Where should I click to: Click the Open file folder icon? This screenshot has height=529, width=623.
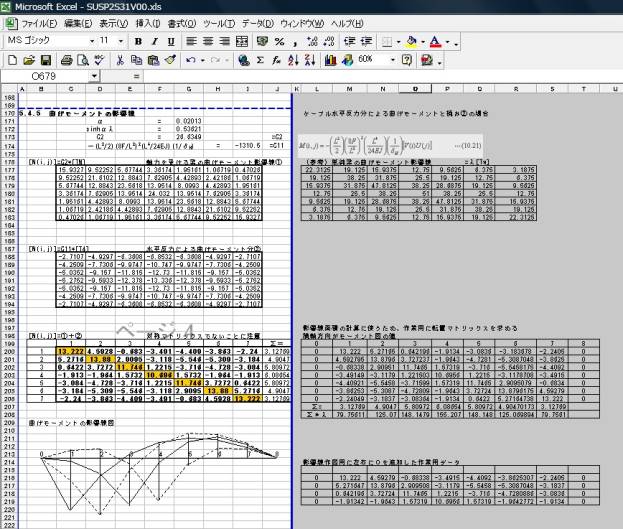(x=29, y=60)
